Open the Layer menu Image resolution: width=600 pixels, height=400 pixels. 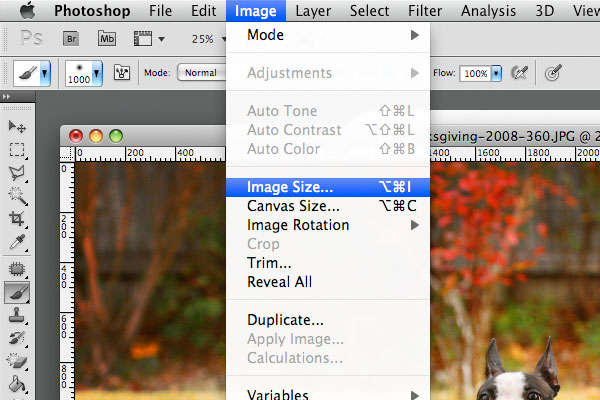[313, 11]
